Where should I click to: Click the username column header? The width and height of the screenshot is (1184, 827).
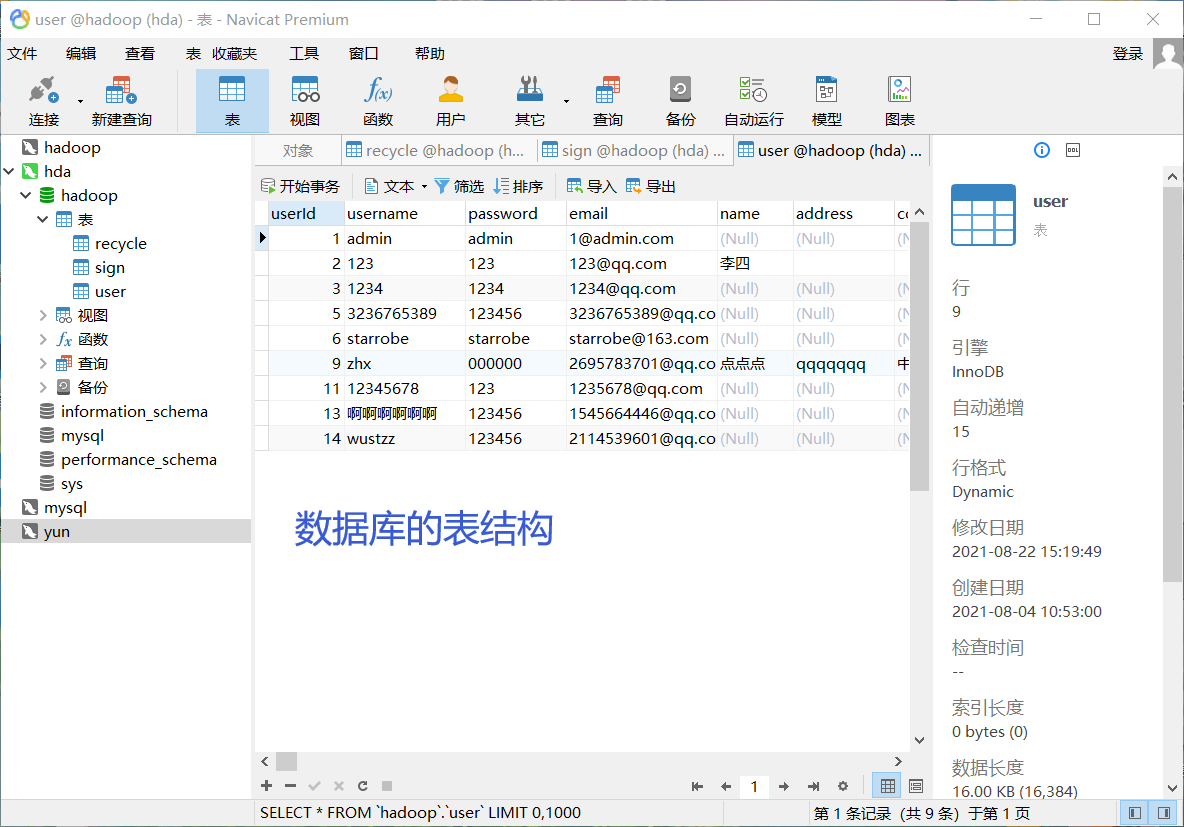[405, 214]
